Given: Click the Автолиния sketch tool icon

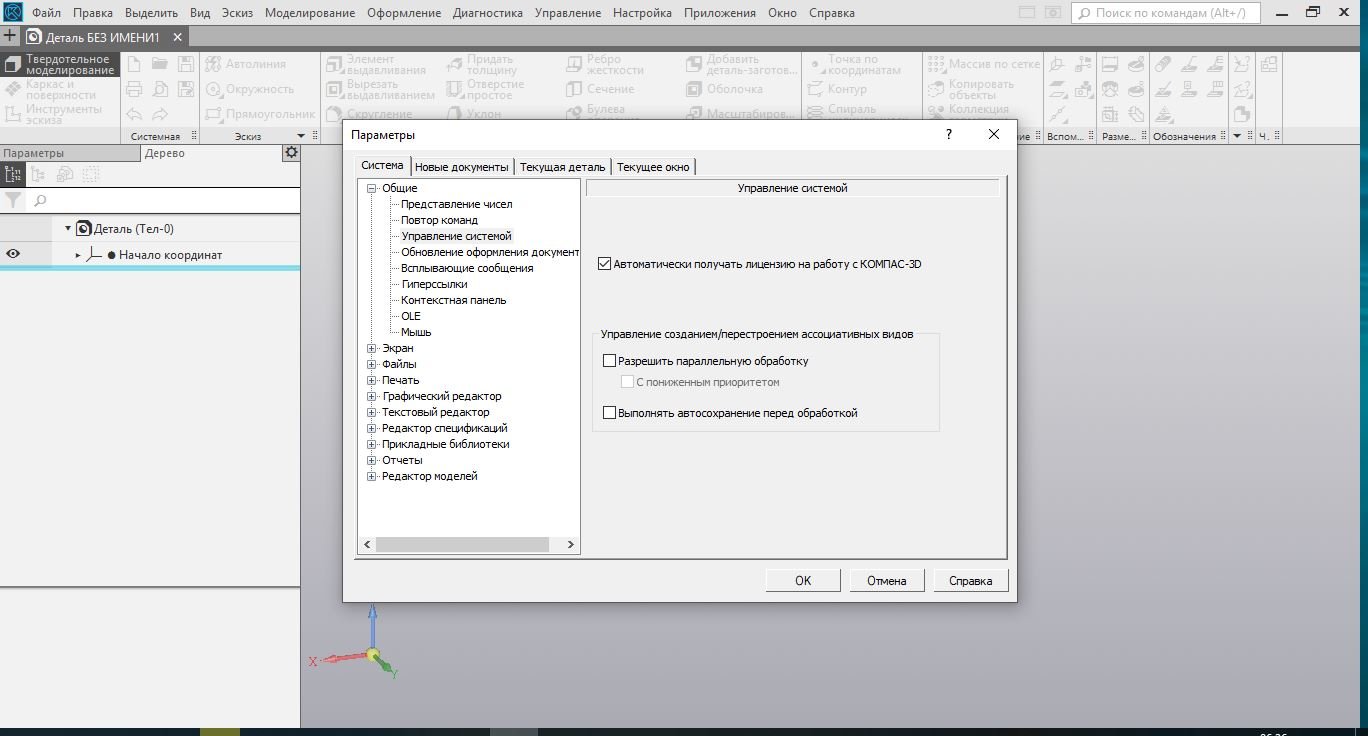Looking at the screenshot, I should pyautogui.click(x=213, y=64).
